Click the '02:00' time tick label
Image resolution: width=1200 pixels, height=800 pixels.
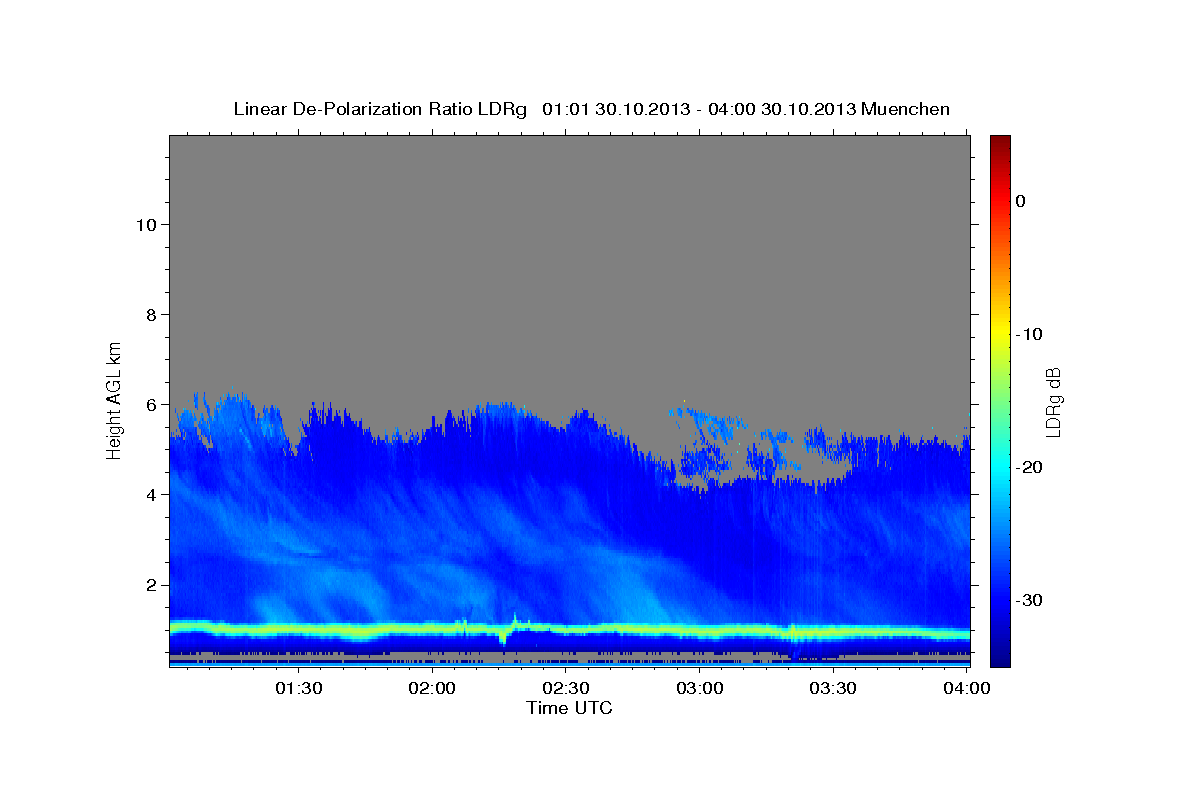coord(432,688)
